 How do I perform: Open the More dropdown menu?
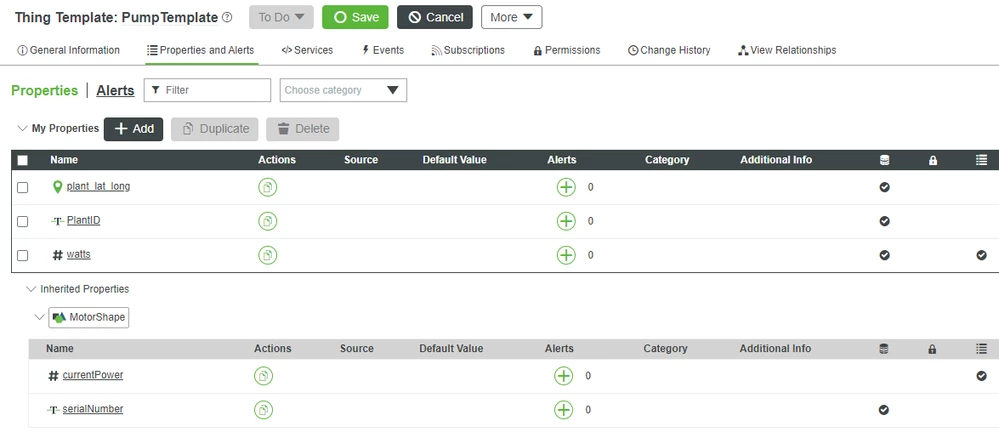(x=512, y=17)
